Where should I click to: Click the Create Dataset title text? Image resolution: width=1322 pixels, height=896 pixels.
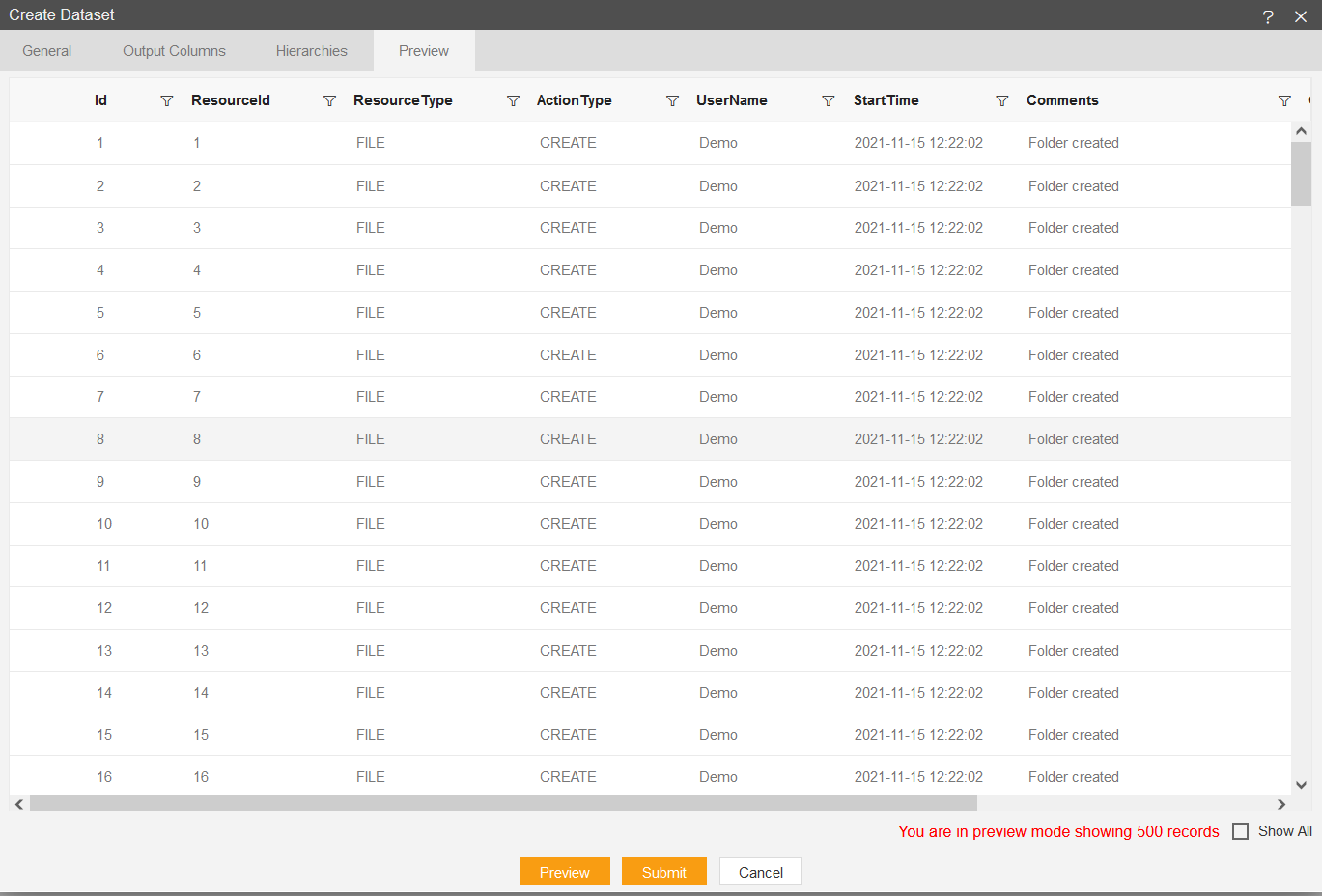point(62,14)
